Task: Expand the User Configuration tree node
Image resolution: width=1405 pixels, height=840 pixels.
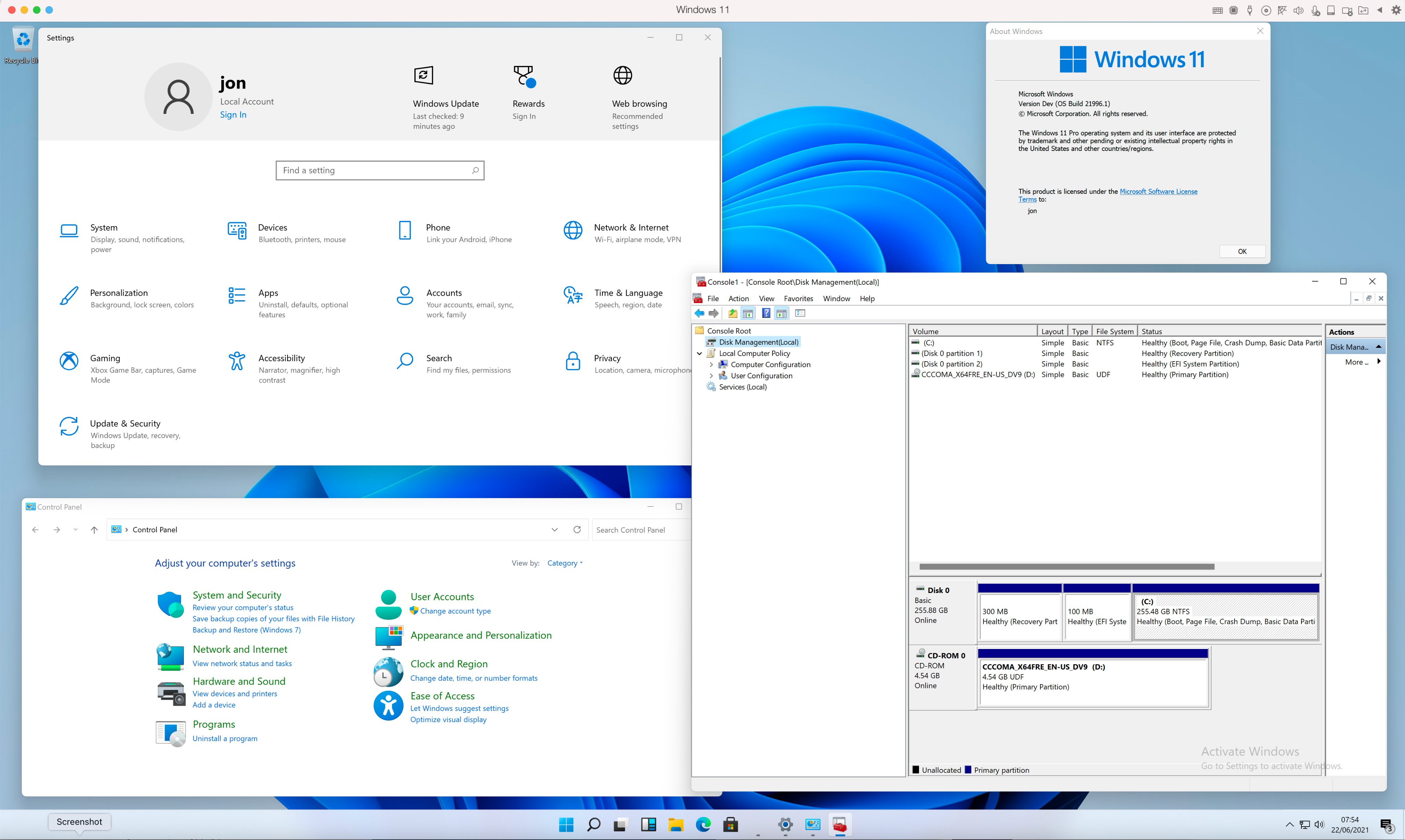Action: click(x=711, y=376)
